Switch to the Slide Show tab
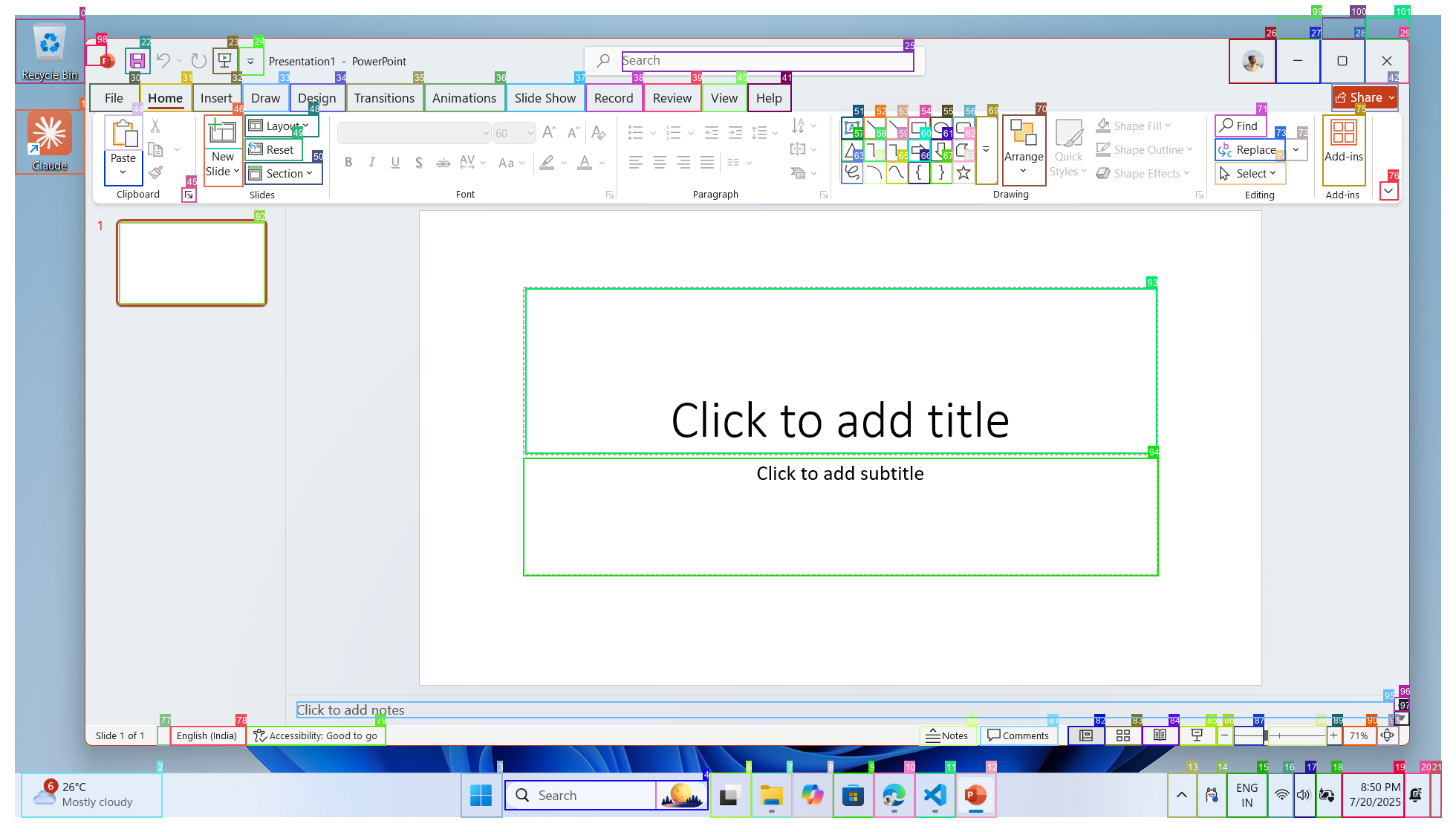Viewport: 1456px width, 832px height. point(545,98)
